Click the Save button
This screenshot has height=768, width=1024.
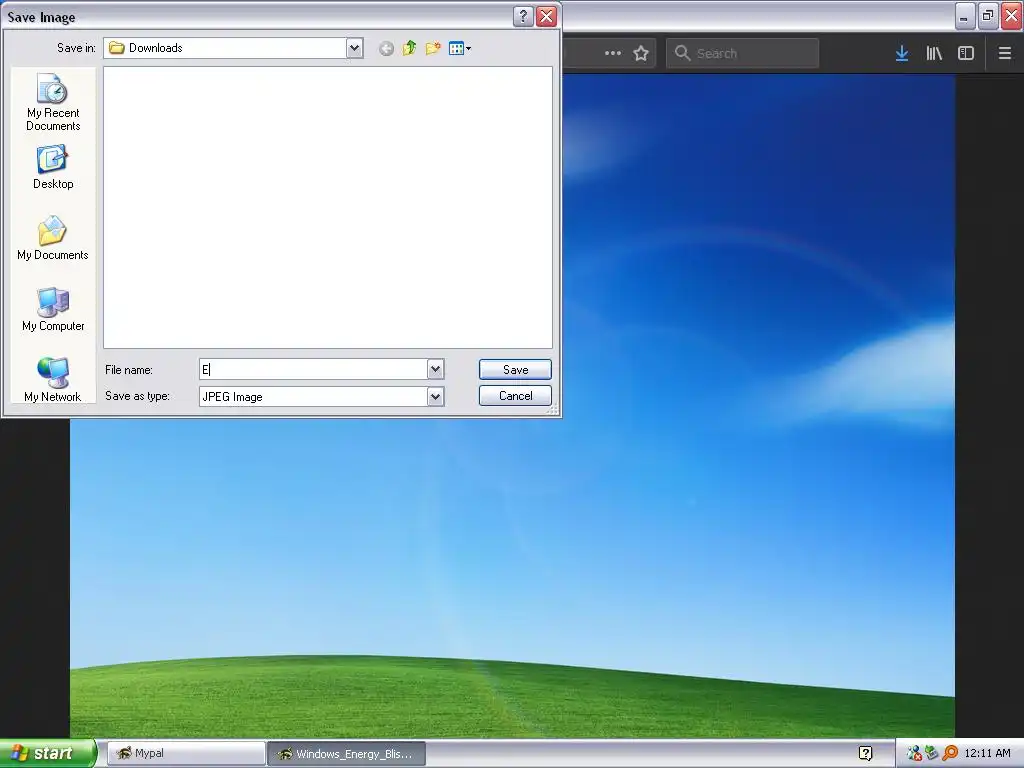pos(515,370)
